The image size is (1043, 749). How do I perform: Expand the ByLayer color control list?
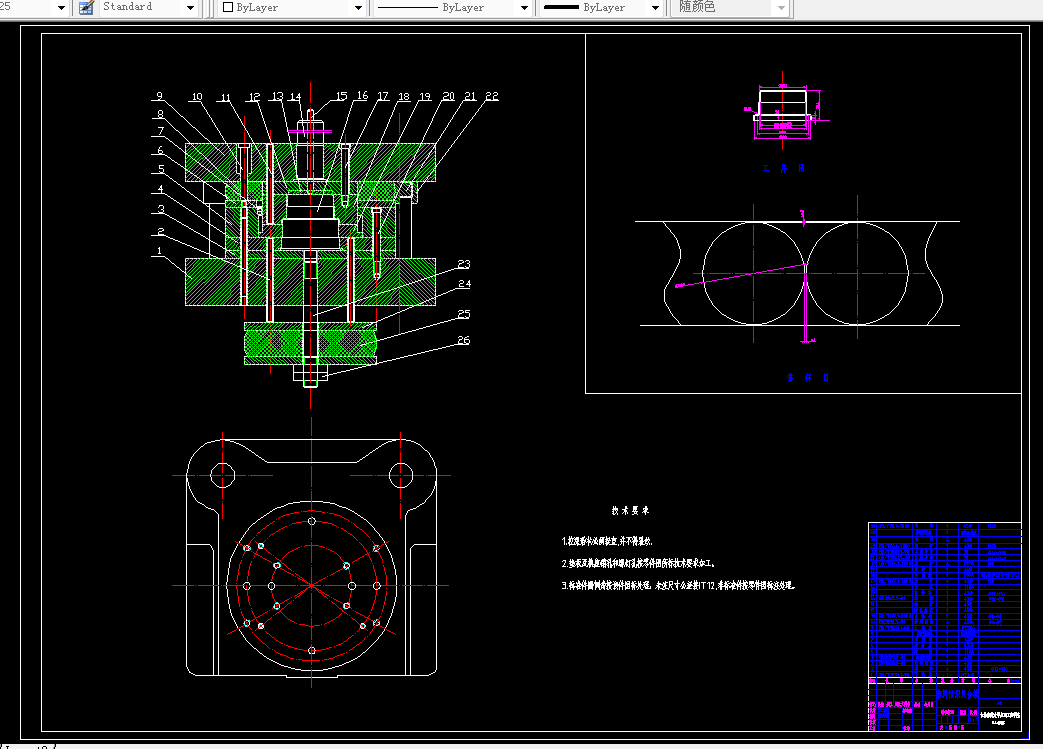pyautogui.click(x=358, y=8)
